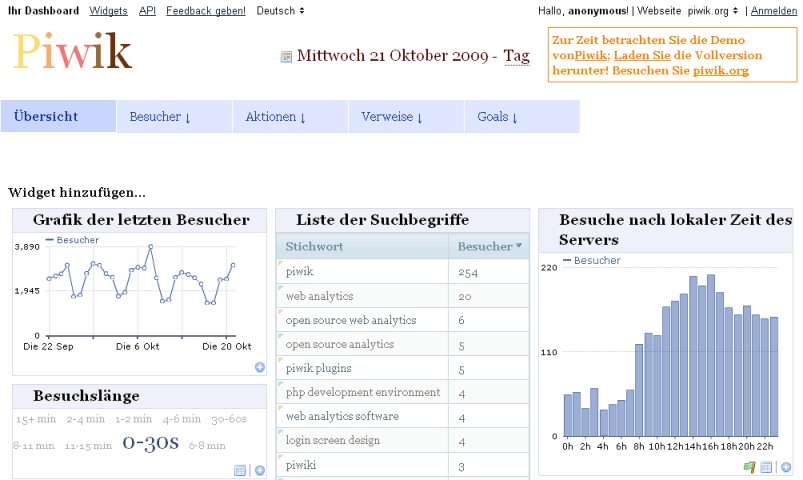Click the plus icon in Besuchslänge widget

pos(260,470)
